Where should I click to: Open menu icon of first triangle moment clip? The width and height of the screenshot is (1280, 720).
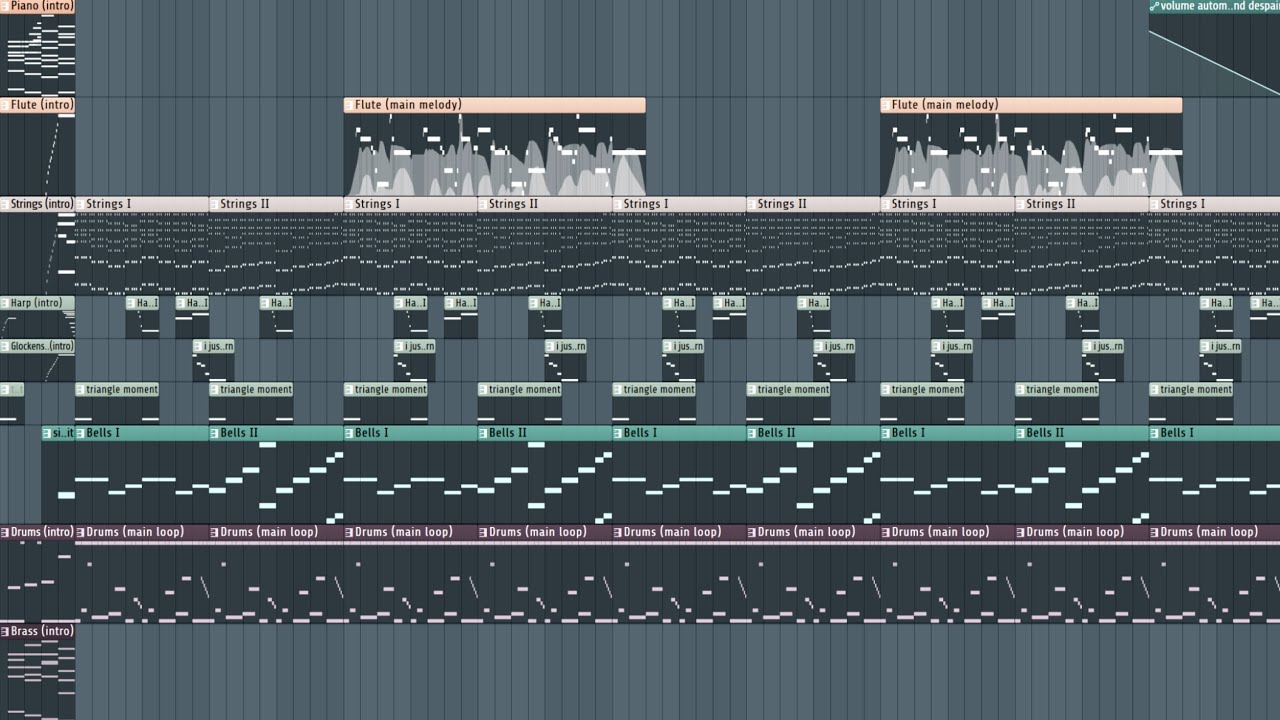pos(81,390)
